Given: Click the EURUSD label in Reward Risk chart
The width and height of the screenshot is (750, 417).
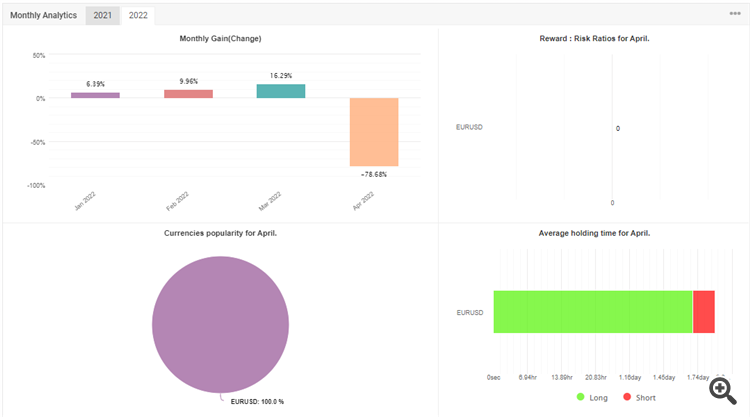Looking at the screenshot, I should pos(469,127).
